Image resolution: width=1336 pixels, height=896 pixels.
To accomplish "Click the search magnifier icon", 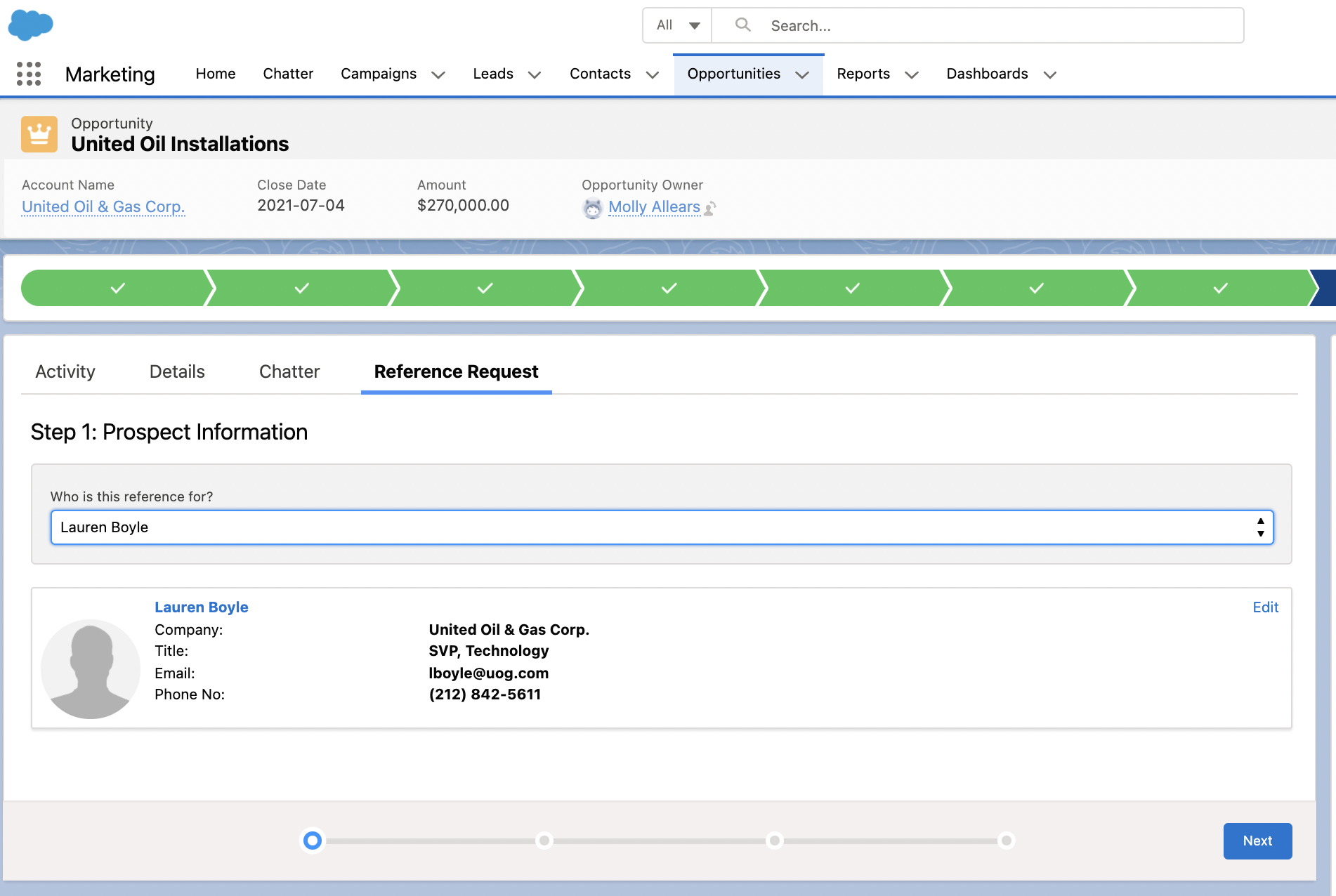I will tap(742, 25).
